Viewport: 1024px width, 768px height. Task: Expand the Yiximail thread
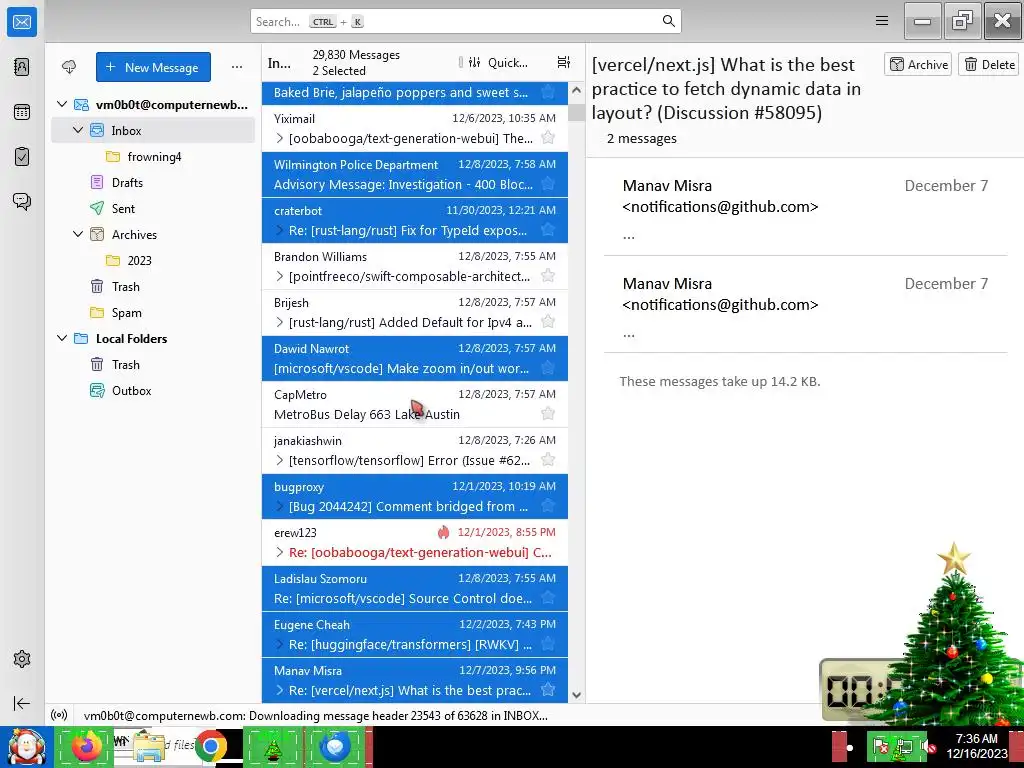(280, 138)
